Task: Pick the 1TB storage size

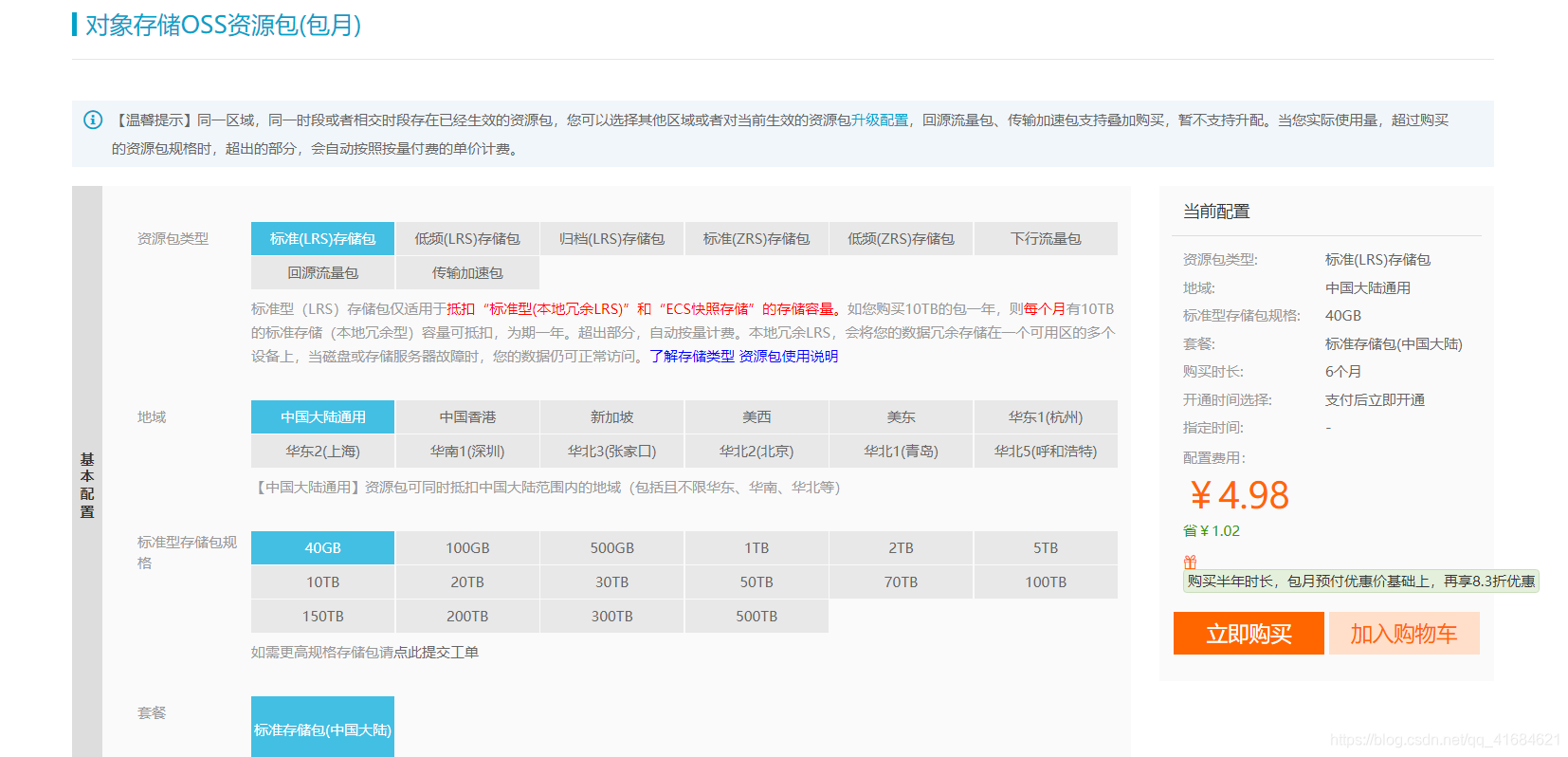Action: pos(757,548)
